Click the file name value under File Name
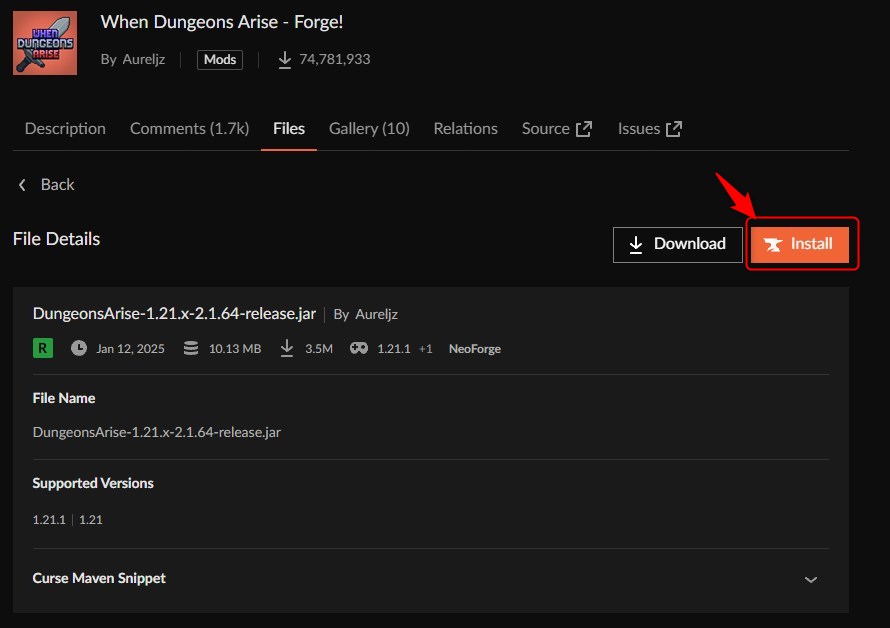The width and height of the screenshot is (890, 628). (157, 432)
